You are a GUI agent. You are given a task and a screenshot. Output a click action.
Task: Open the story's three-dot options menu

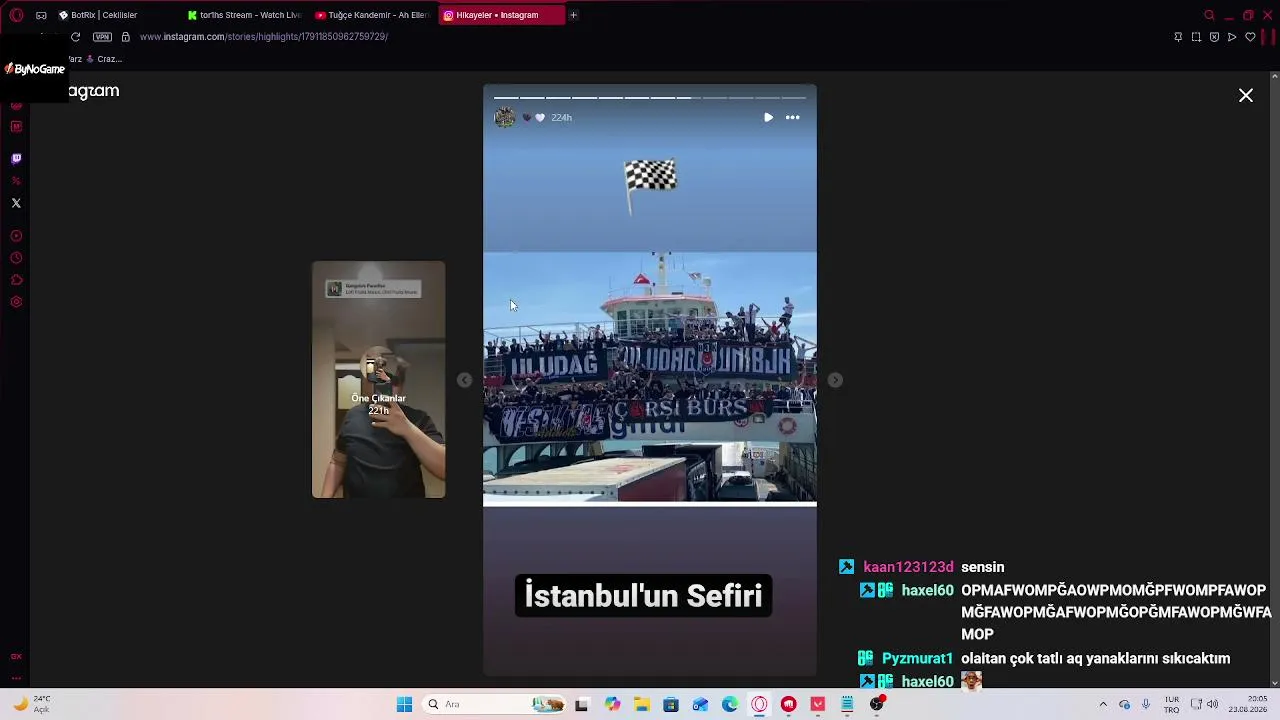pyautogui.click(x=792, y=117)
